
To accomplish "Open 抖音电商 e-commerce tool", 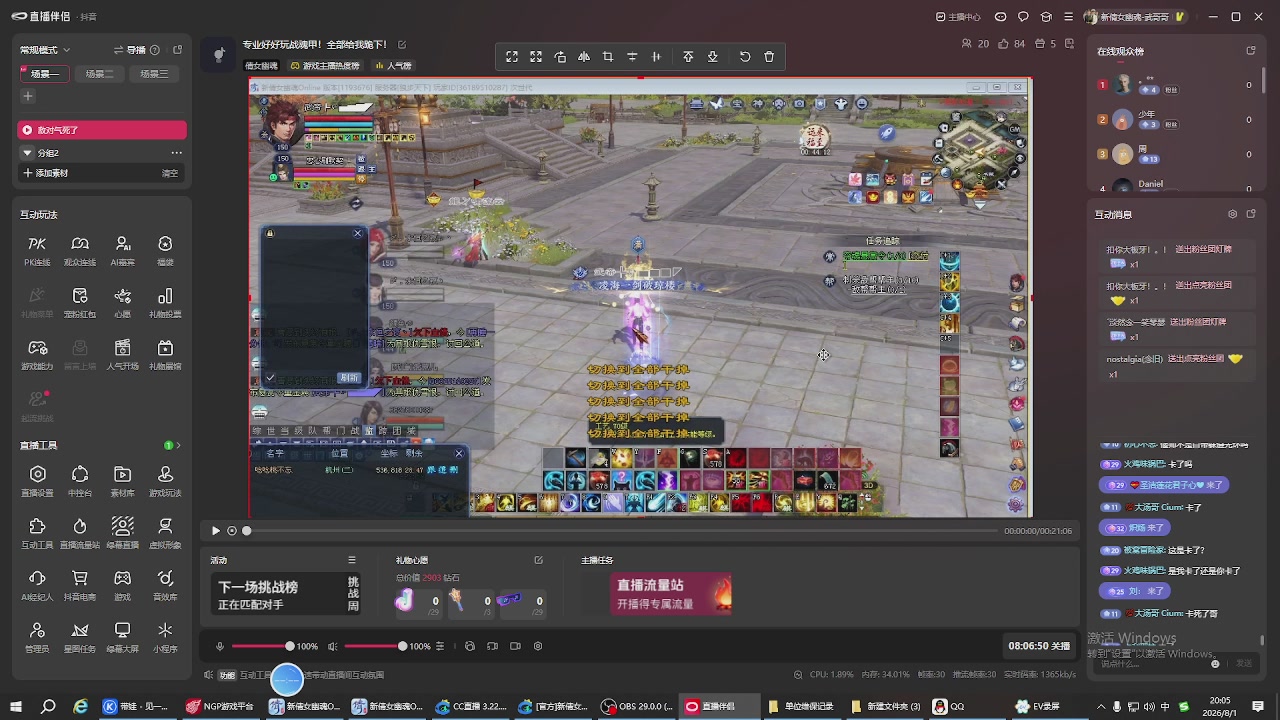I will [x=80, y=584].
